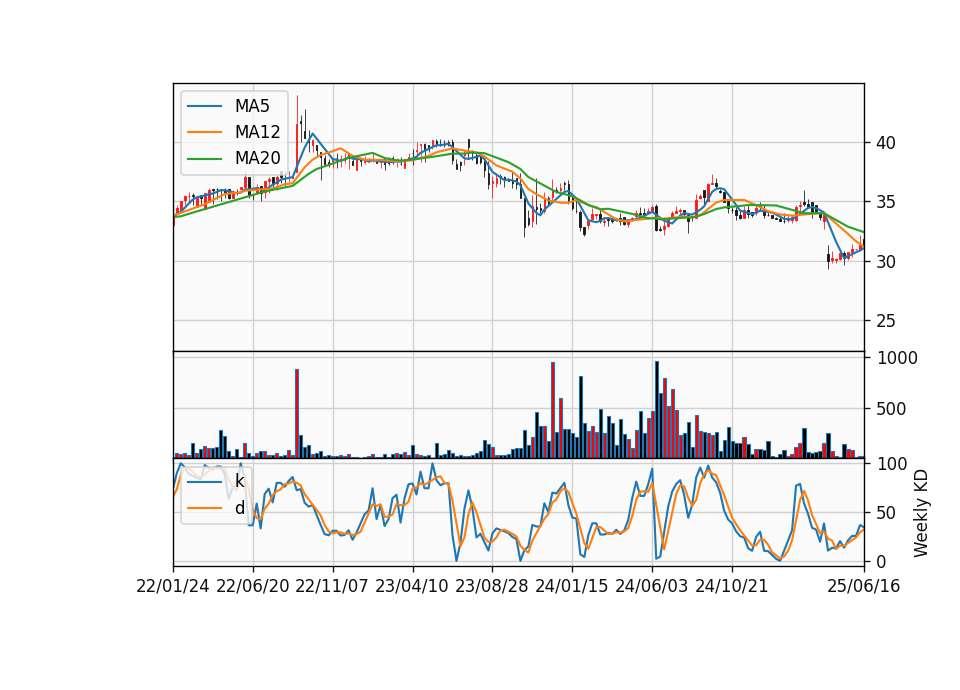
Task: Click the KD axis value 50
Action: [x=886, y=512]
